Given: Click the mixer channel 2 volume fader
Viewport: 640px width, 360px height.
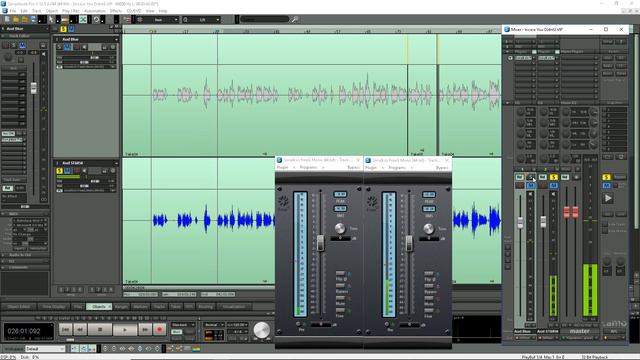Looking at the screenshot, I should click(x=543, y=222).
